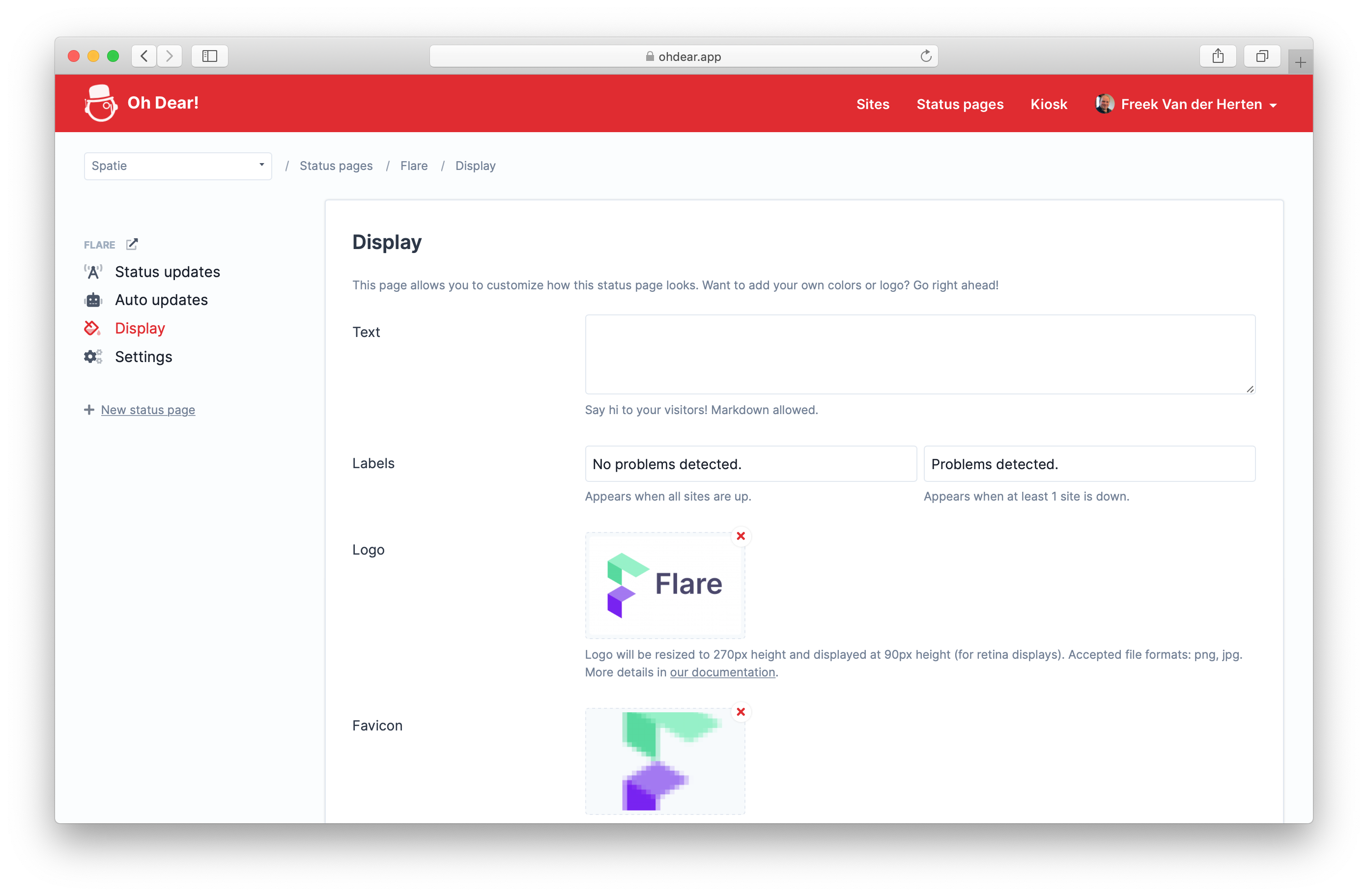Click the Settings gears icon
Screen dimensions: 1368x896
[x=93, y=357]
